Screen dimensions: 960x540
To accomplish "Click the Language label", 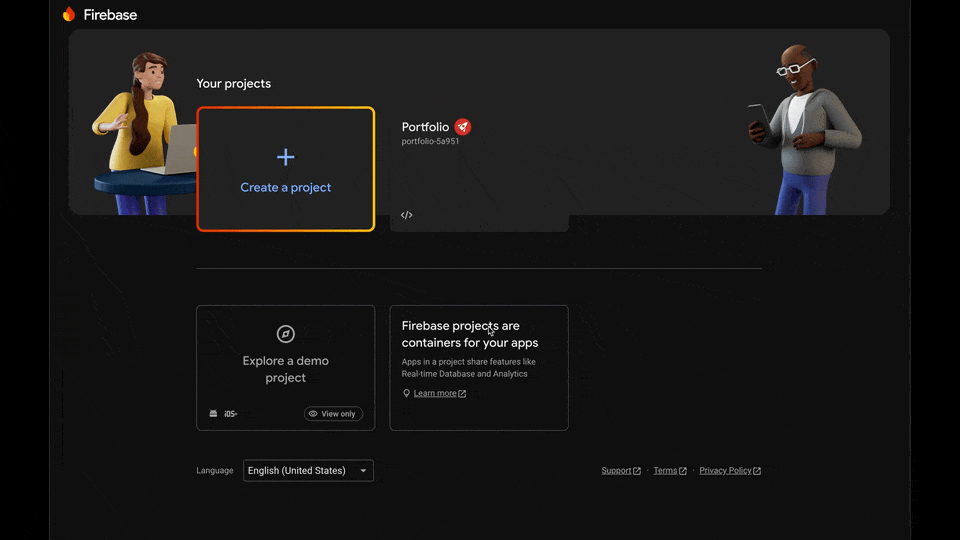I will click(x=214, y=471).
